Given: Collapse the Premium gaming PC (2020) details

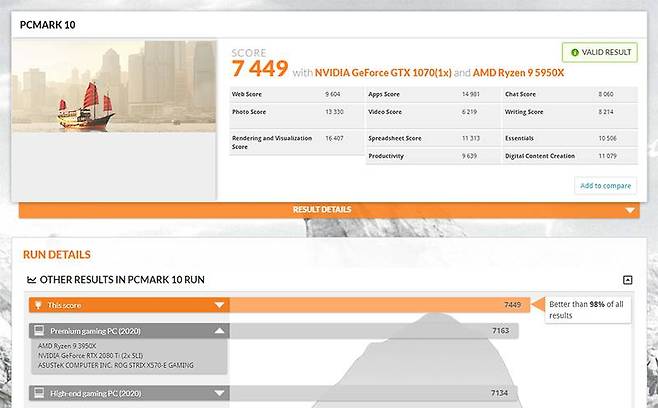Looking at the screenshot, I should [x=218, y=330].
